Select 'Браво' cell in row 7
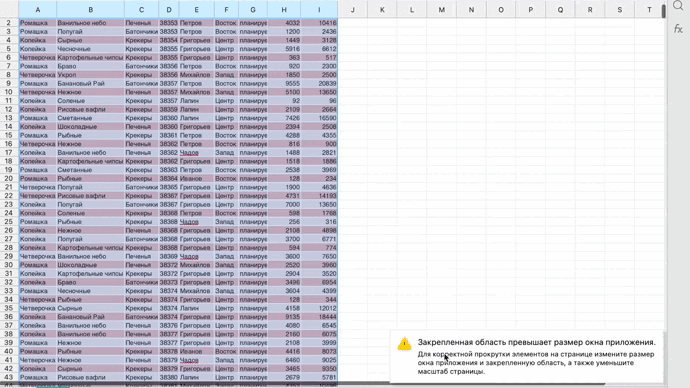 point(90,66)
